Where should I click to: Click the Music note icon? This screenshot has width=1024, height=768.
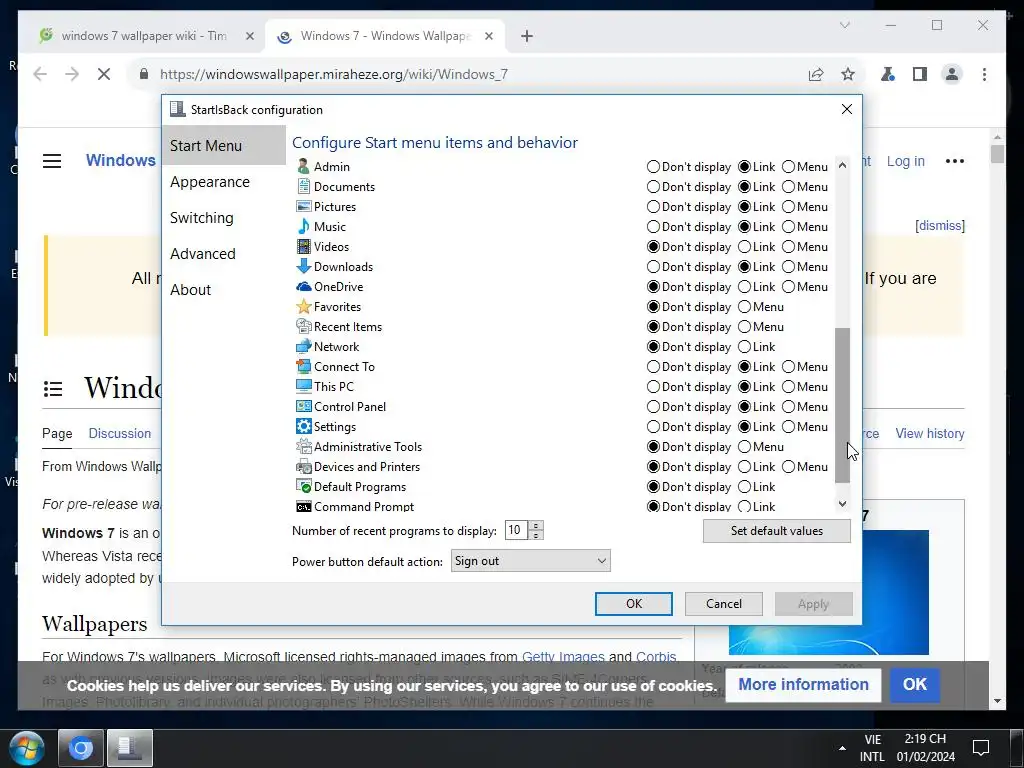(x=303, y=227)
